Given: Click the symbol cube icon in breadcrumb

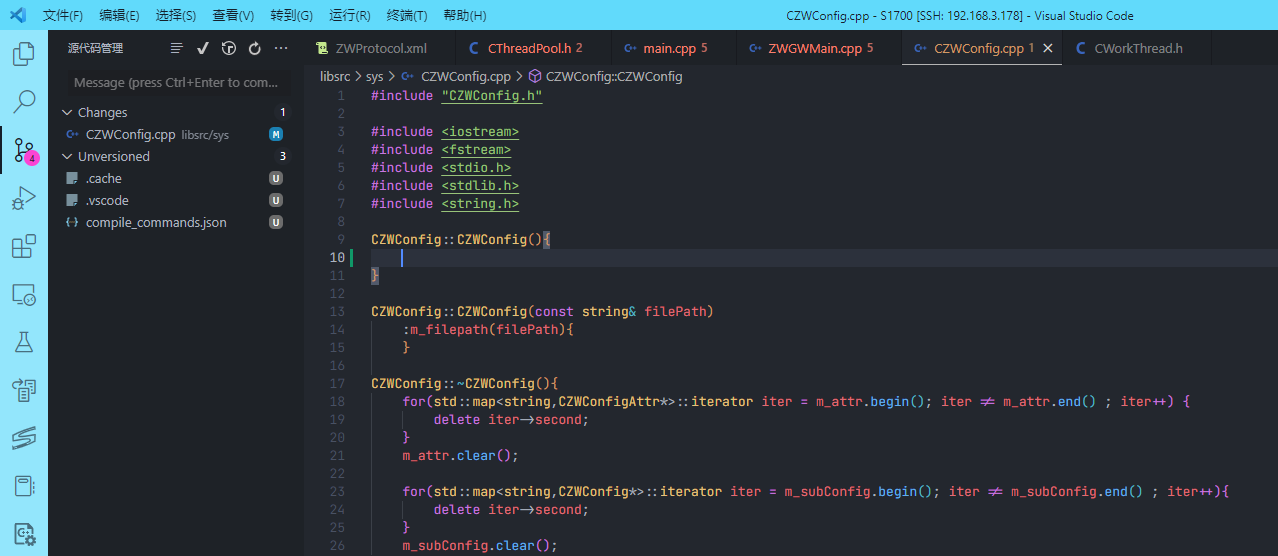Looking at the screenshot, I should click(x=535, y=76).
